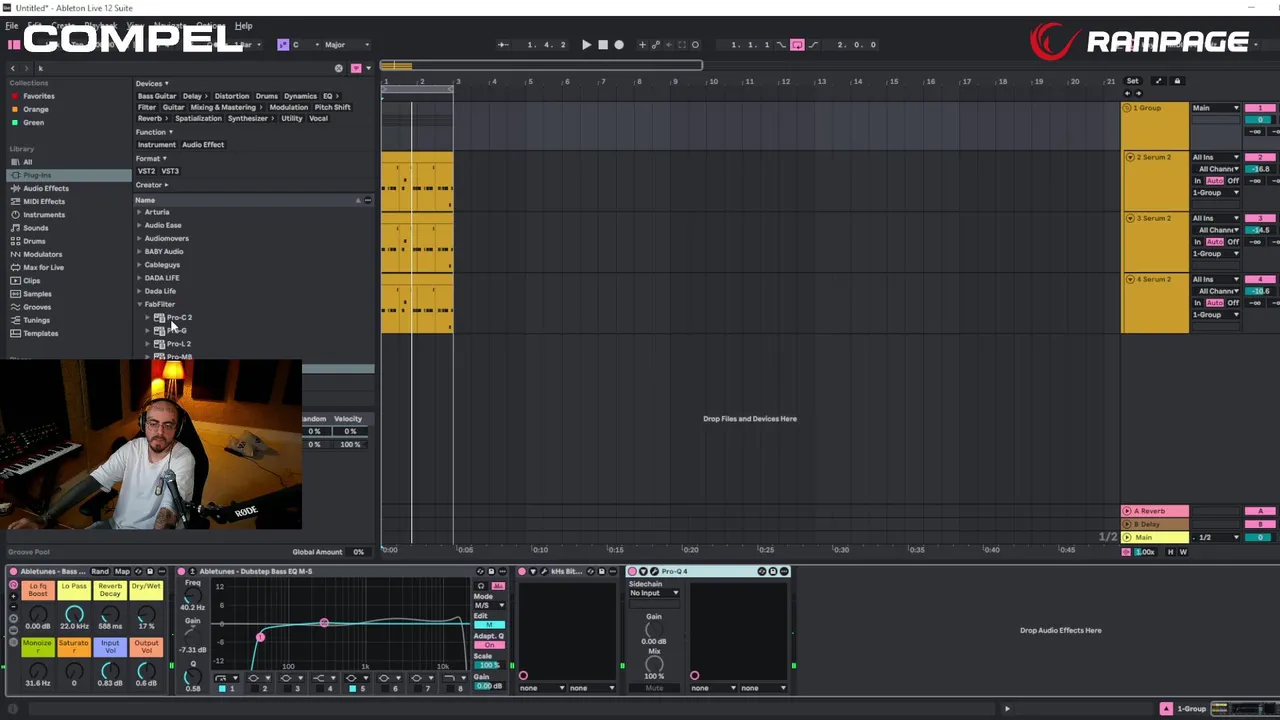Click the track 2 volume value -16.8
Screen dimensions: 1280x720
1260,169
